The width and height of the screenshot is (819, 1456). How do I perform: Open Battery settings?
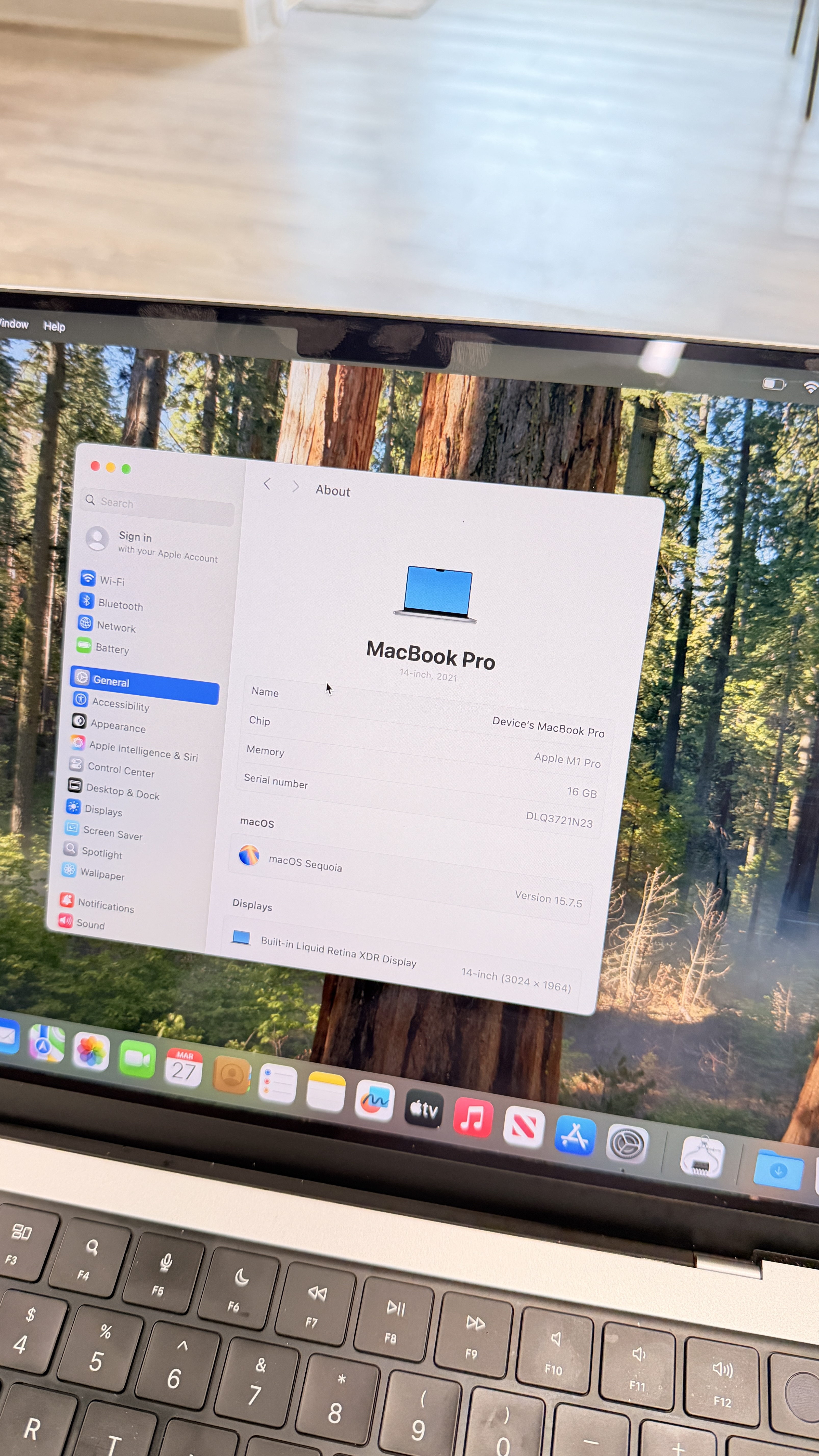click(112, 649)
